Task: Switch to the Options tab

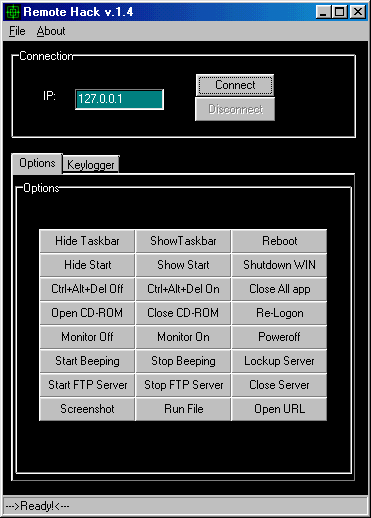Action: tap(37, 163)
